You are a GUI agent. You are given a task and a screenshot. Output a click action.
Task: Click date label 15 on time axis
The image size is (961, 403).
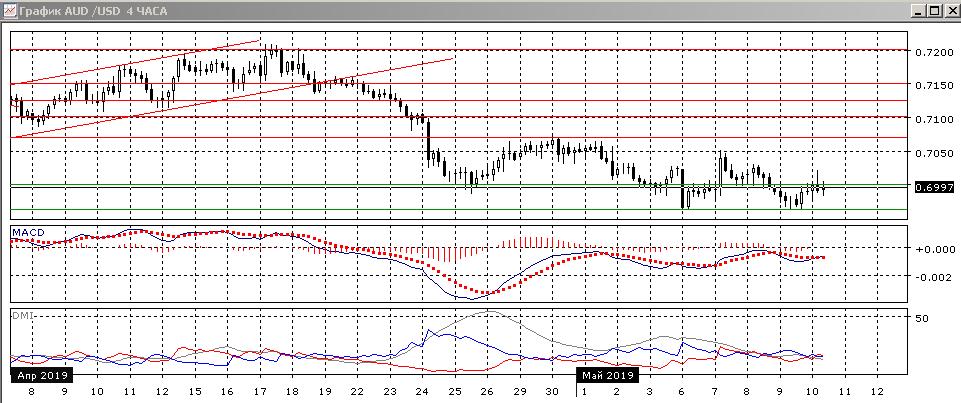194,391
